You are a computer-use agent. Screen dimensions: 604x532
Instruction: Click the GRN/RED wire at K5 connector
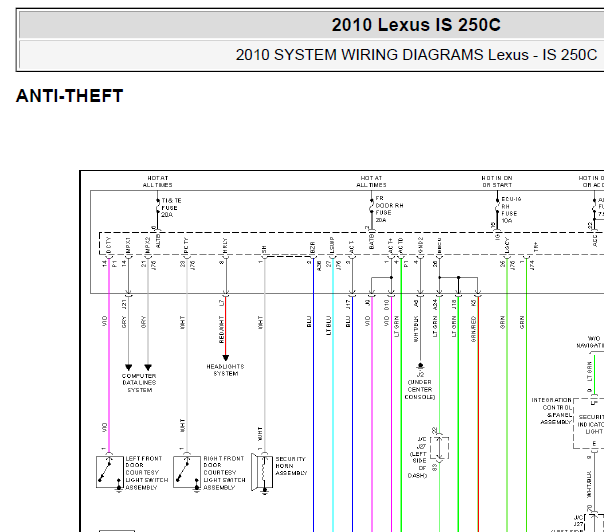(x=478, y=414)
